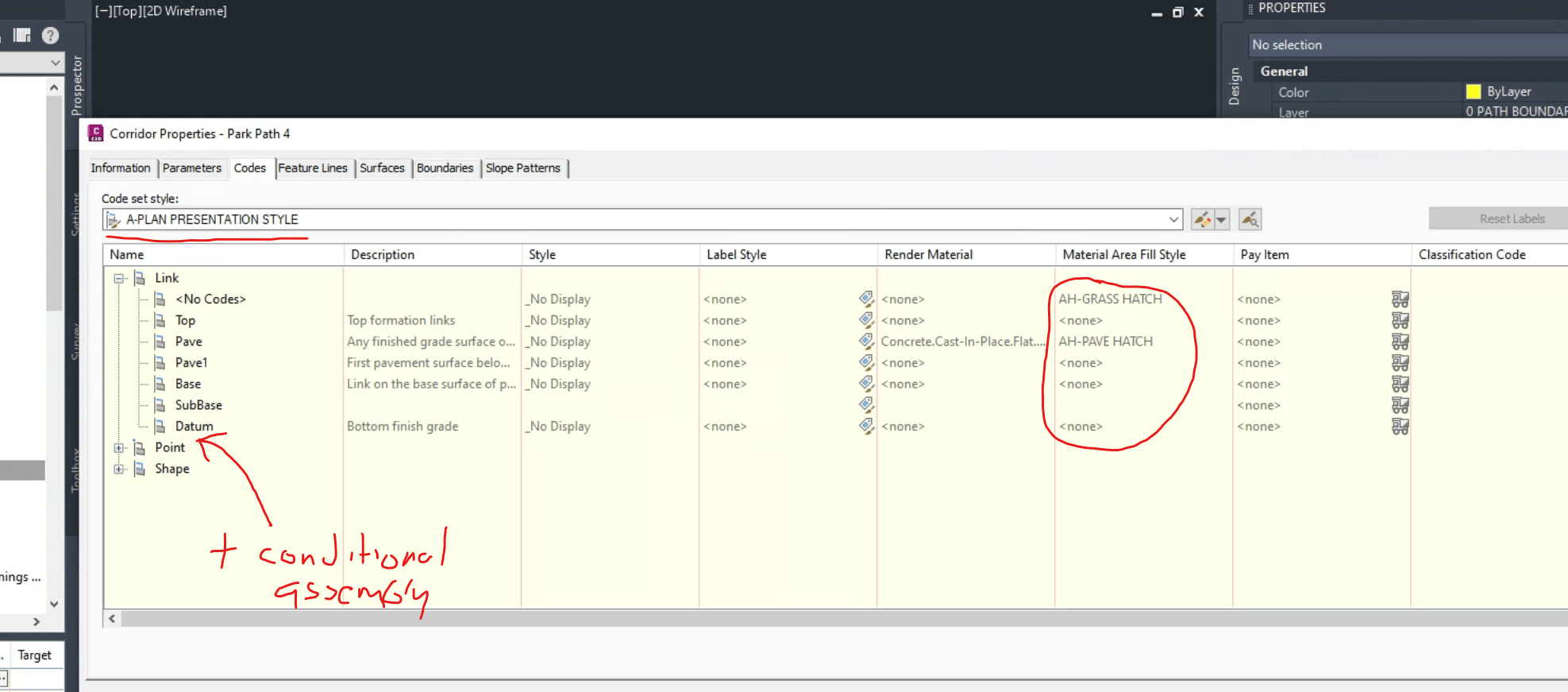
Task: Select the Pave1 link code row
Action: [x=191, y=363]
